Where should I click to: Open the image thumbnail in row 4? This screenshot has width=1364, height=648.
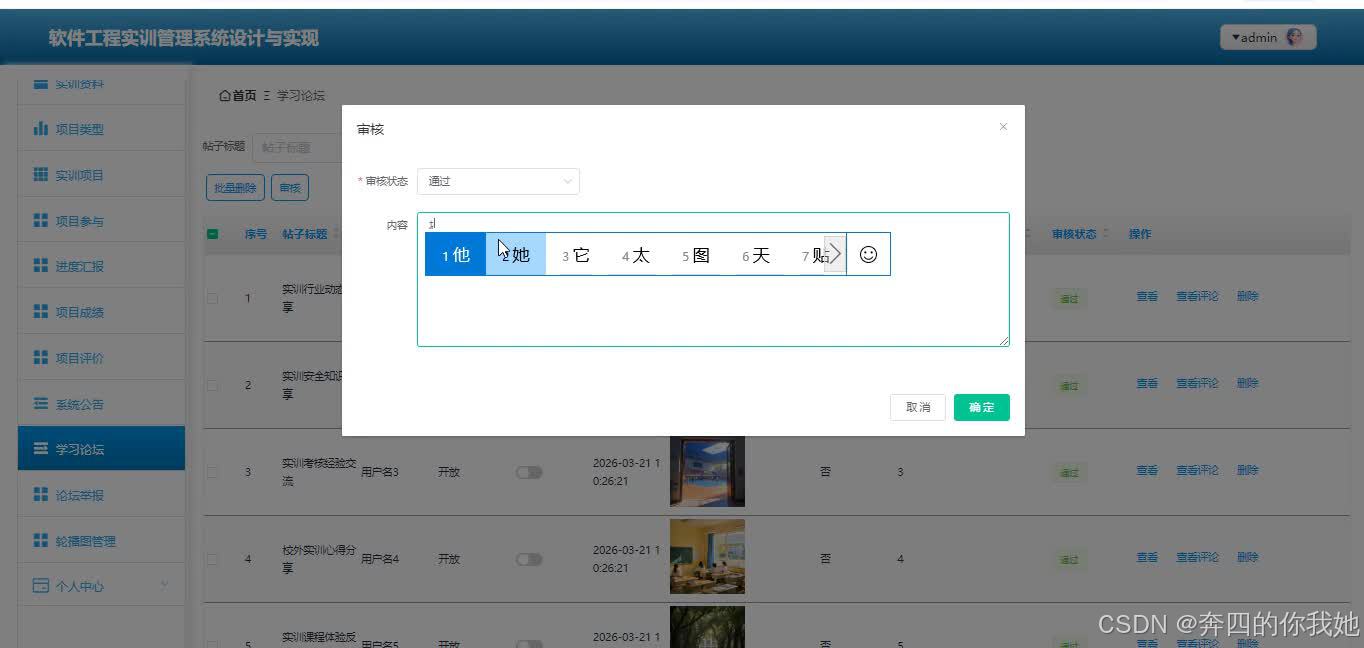point(707,558)
